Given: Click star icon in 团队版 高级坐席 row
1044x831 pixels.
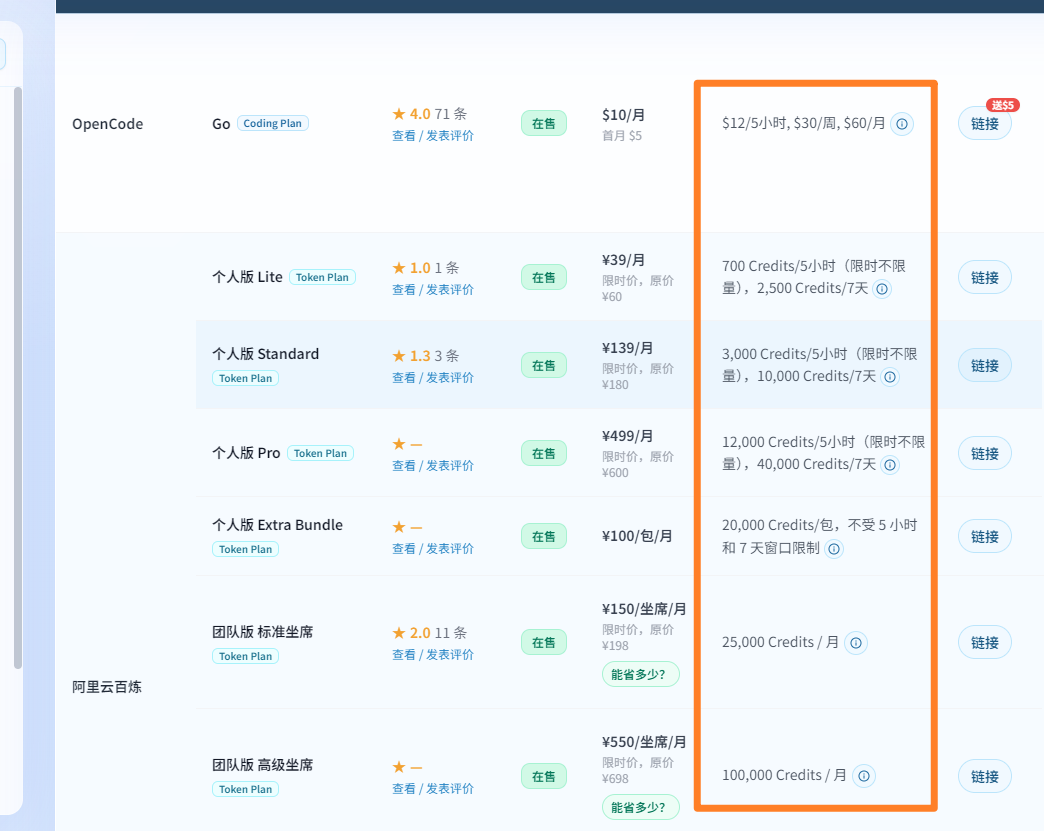Looking at the screenshot, I should click(399, 766).
